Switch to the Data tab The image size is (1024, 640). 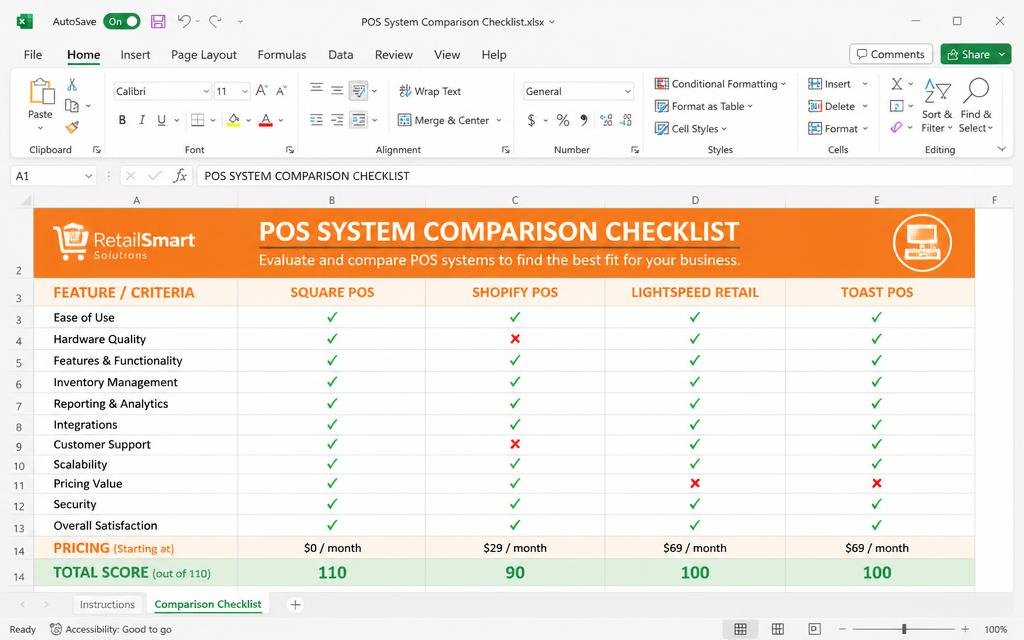340,55
